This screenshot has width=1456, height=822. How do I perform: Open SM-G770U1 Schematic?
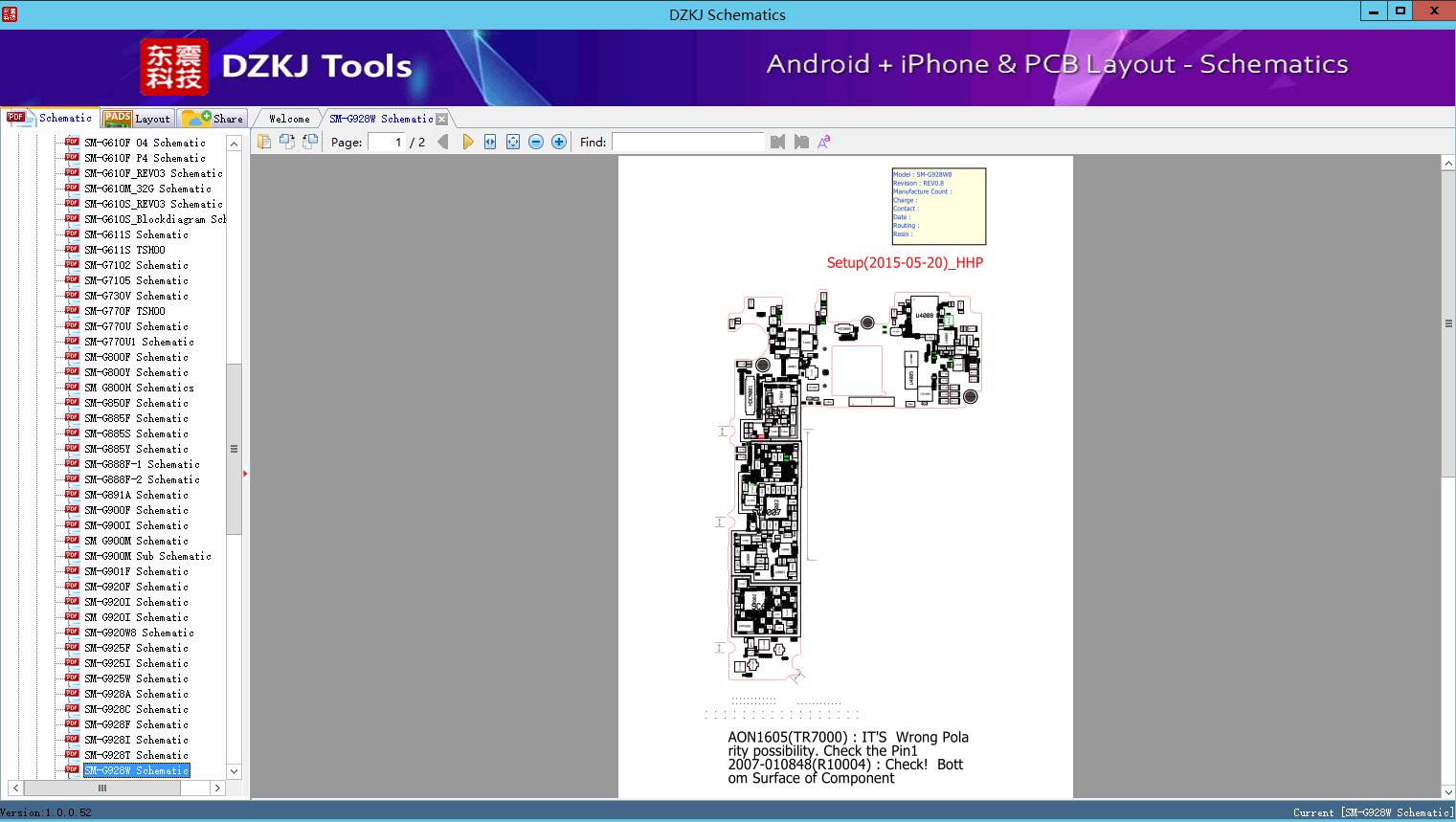tap(139, 342)
